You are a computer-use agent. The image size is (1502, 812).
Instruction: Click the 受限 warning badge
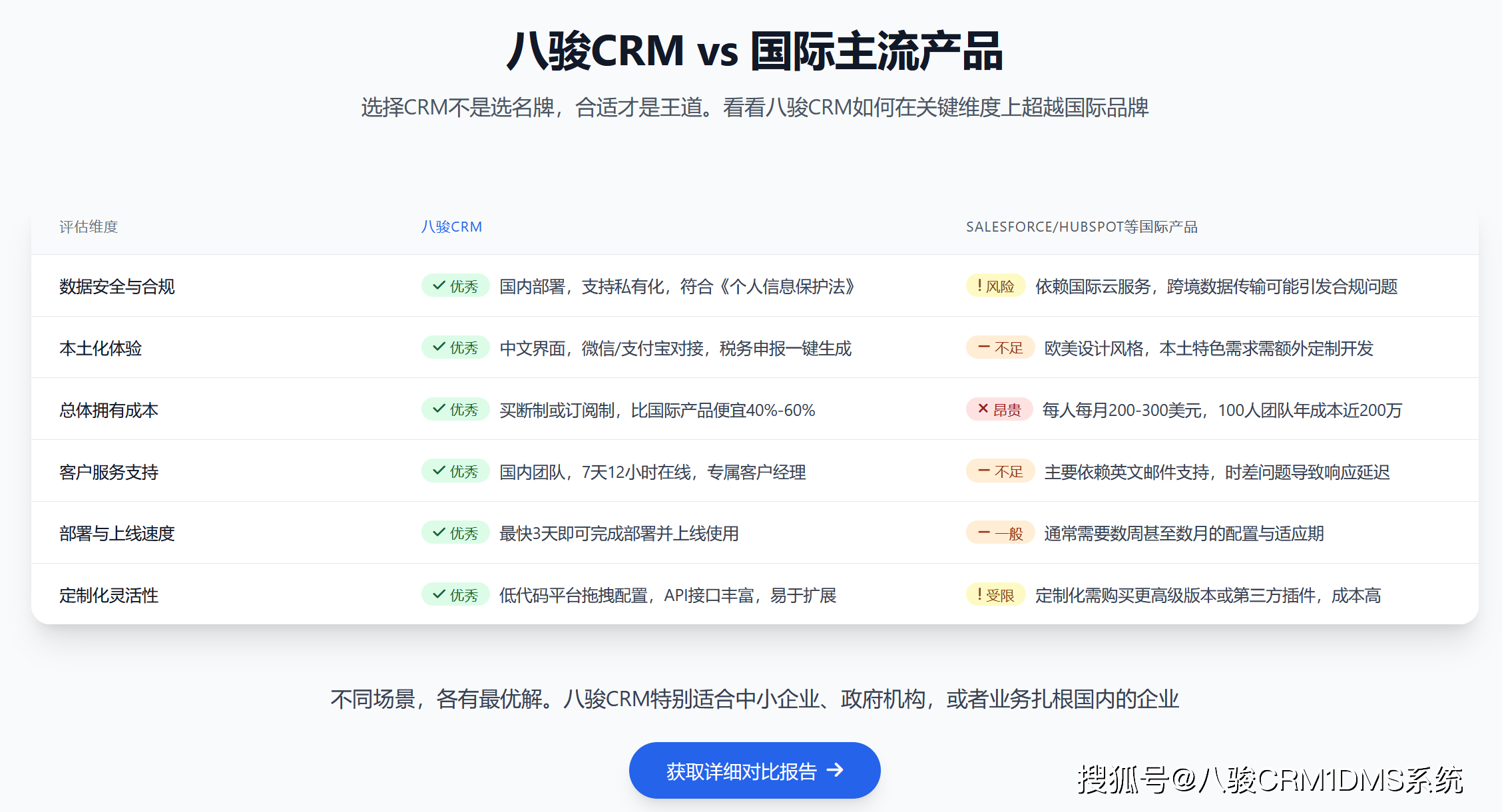tap(995, 595)
